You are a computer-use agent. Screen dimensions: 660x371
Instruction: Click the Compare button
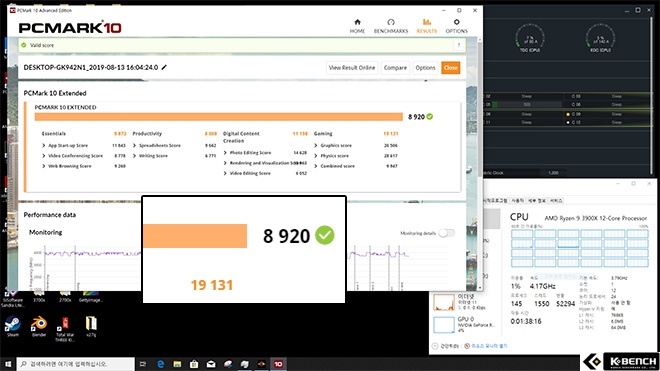coord(395,68)
